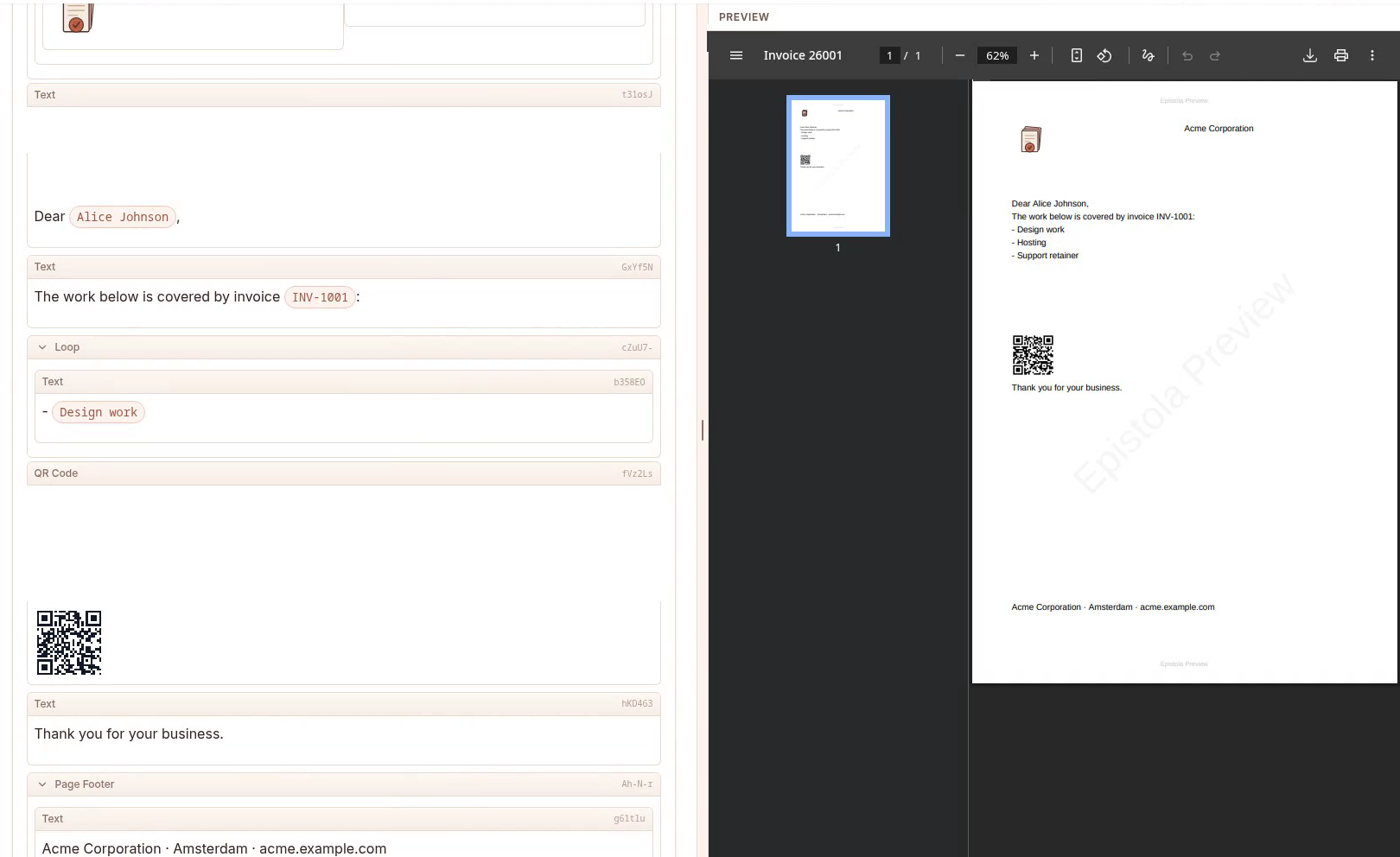The height and width of the screenshot is (857, 1400).
Task: Click the panel splitter handle between editor and preview
Action: click(x=703, y=429)
